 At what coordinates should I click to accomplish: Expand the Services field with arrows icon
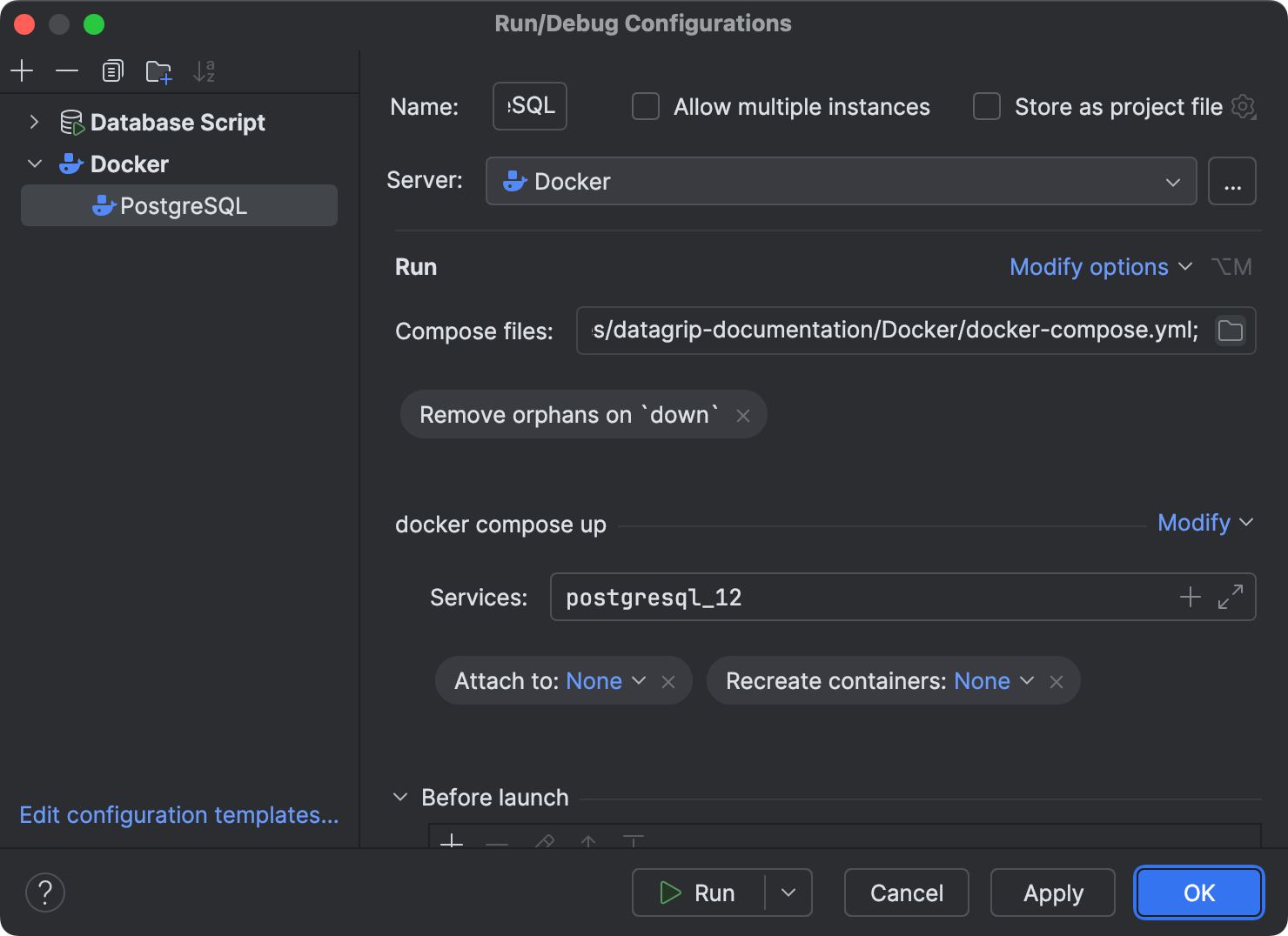[1230, 597]
